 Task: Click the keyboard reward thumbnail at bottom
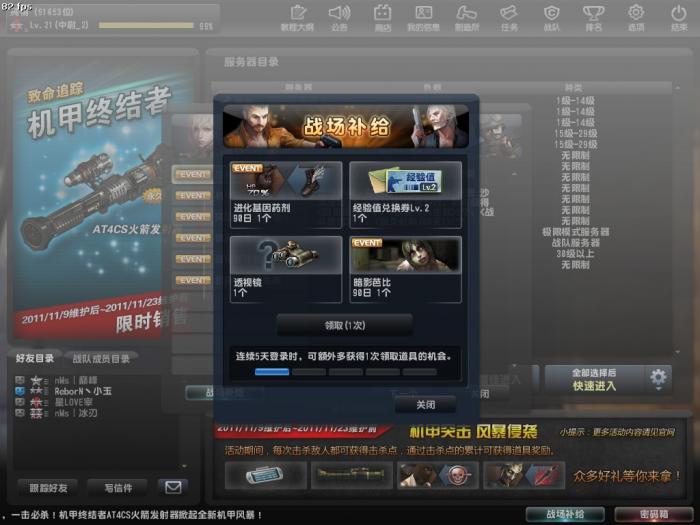click(266, 475)
